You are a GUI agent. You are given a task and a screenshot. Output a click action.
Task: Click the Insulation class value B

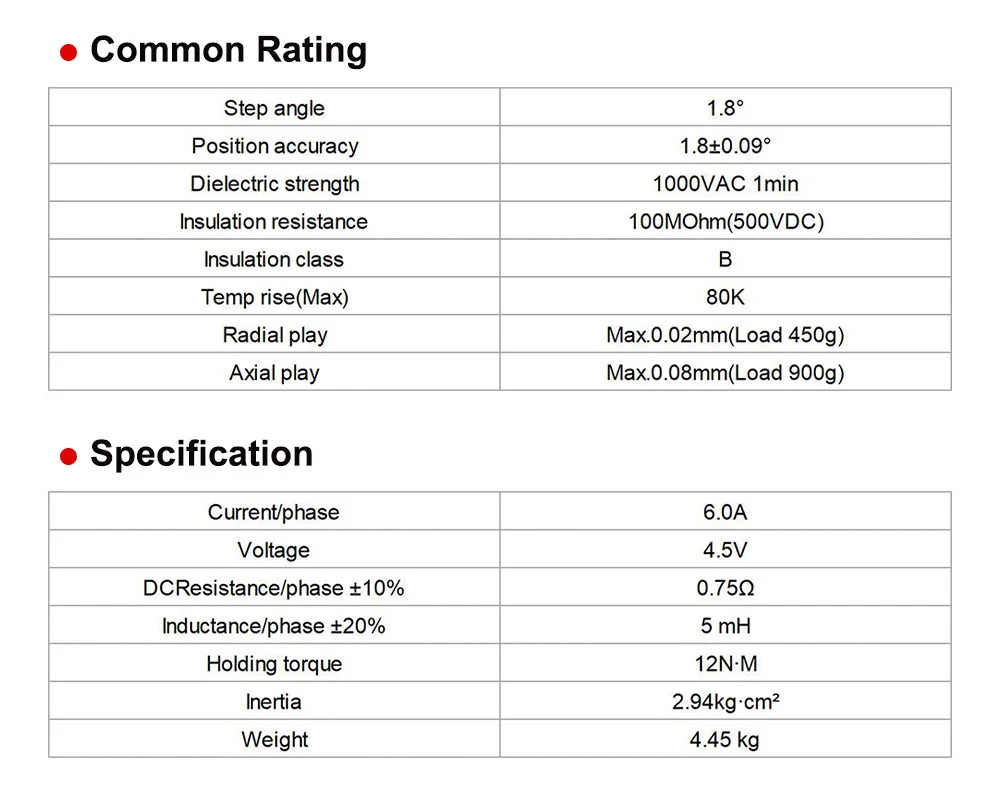pyautogui.click(x=725, y=260)
